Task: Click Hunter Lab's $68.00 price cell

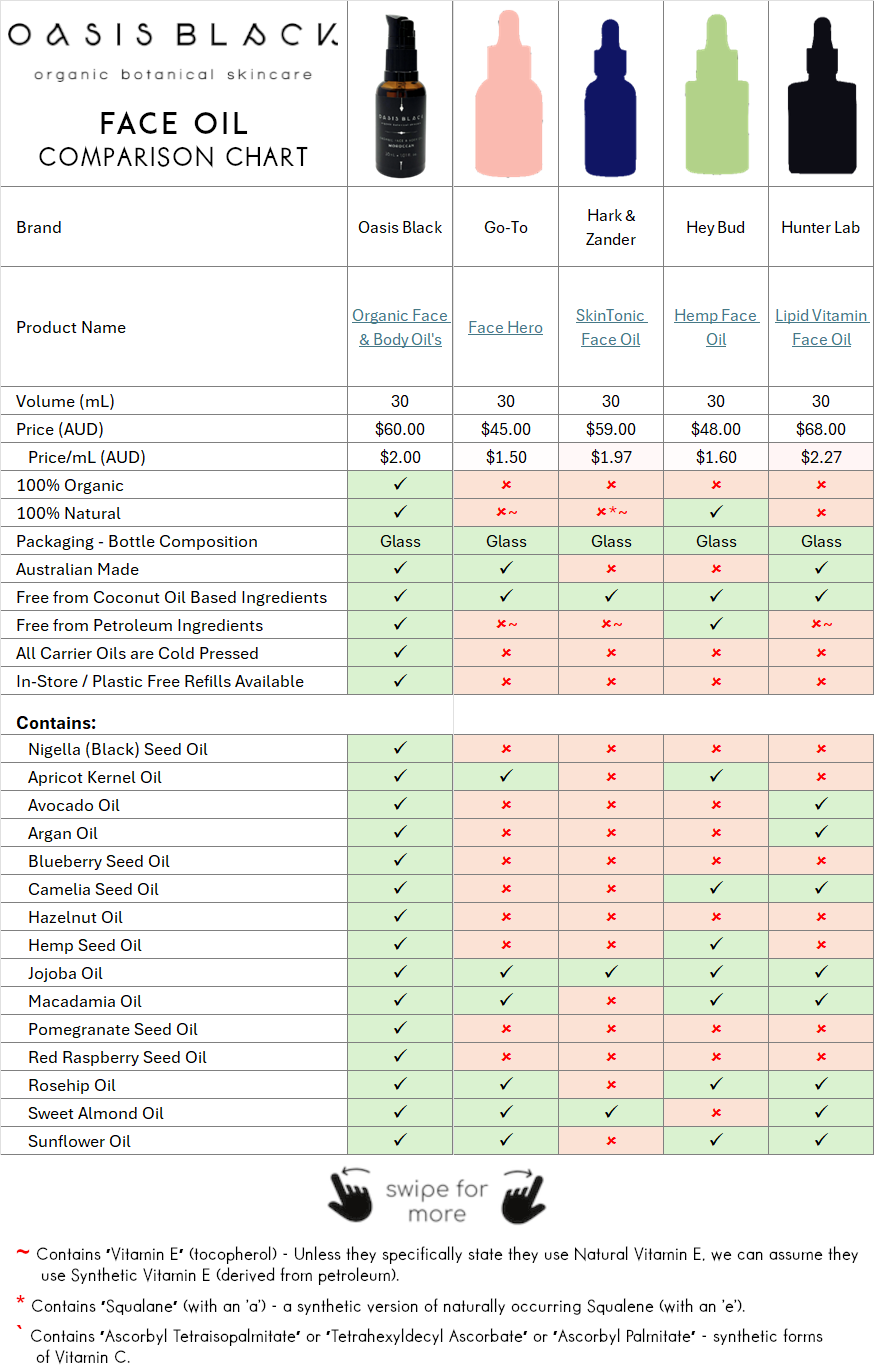Action: (x=821, y=429)
